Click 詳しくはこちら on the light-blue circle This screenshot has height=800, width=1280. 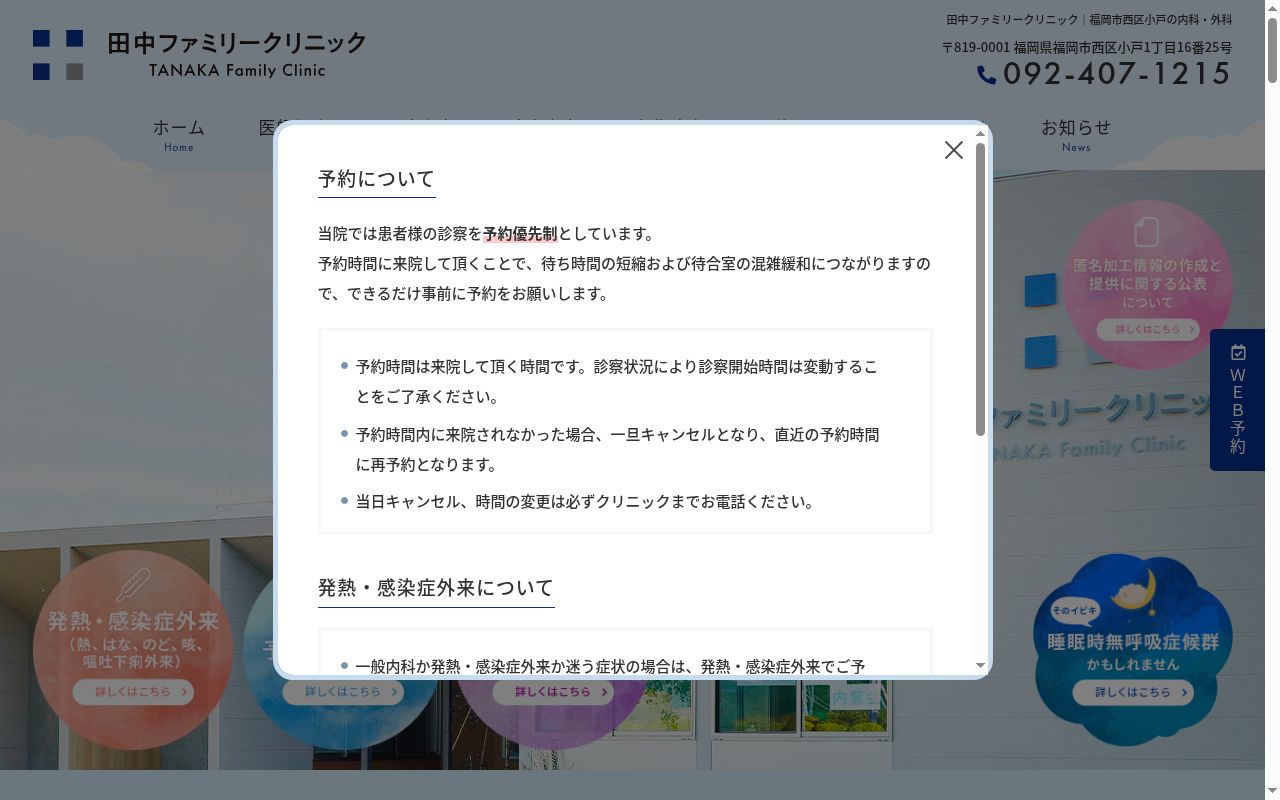click(x=343, y=692)
